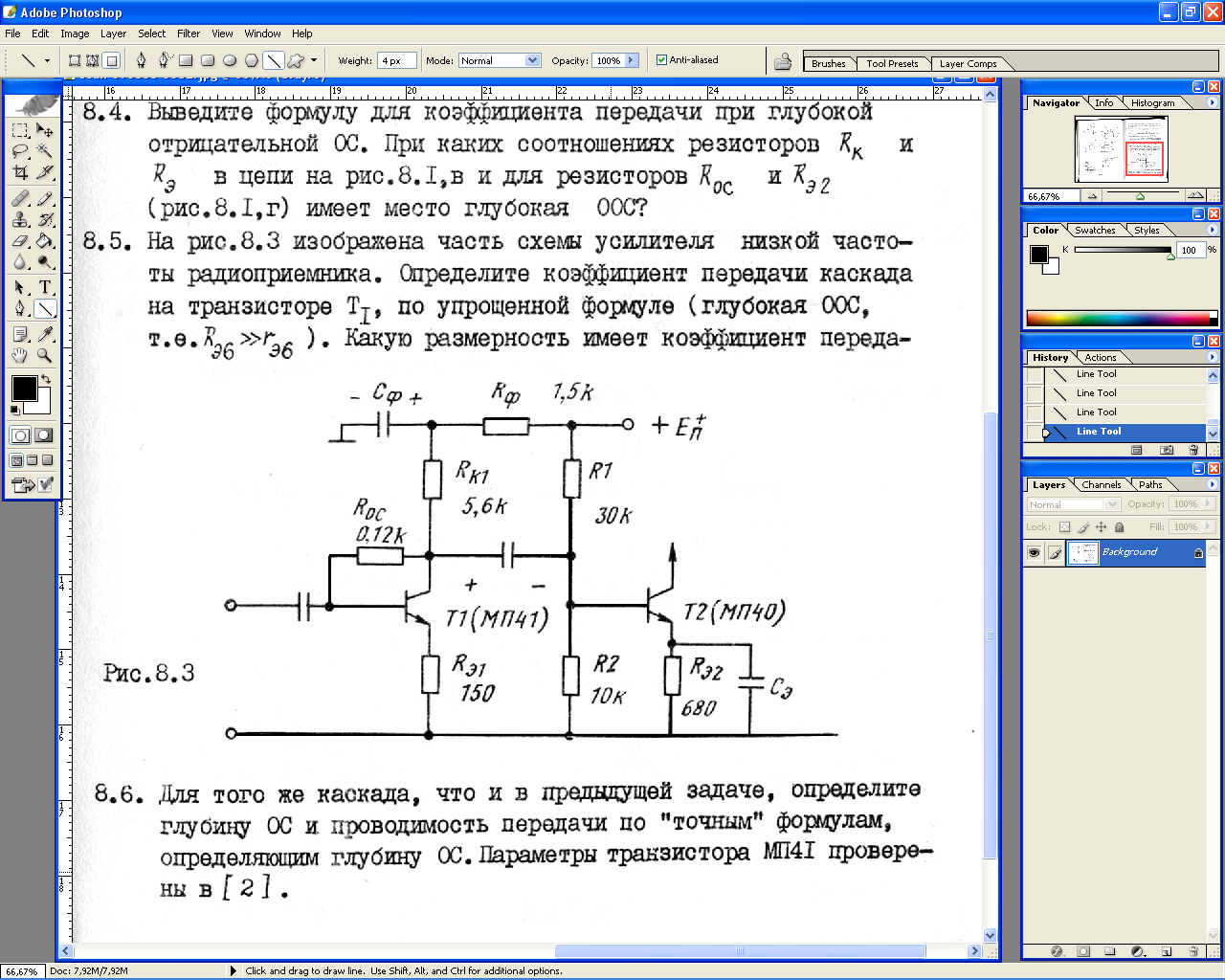Select the Notes tool
1225x980 pixels.
point(20,334)
